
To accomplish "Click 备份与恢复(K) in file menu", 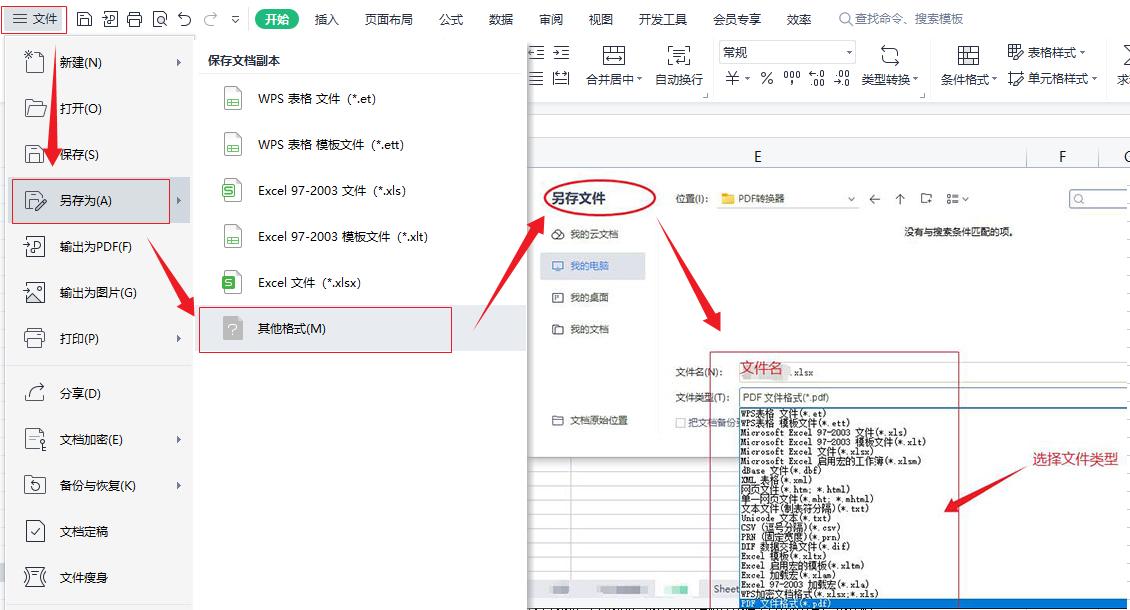I will pyautogui.click(x=99, y=486).
